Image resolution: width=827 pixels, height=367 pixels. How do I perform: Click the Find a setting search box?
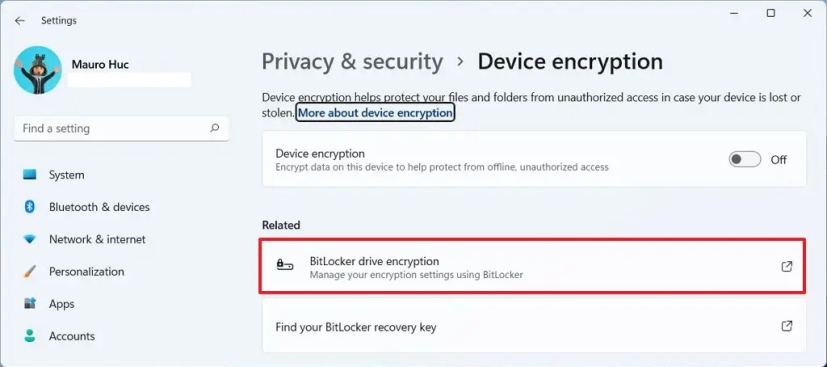122,129
